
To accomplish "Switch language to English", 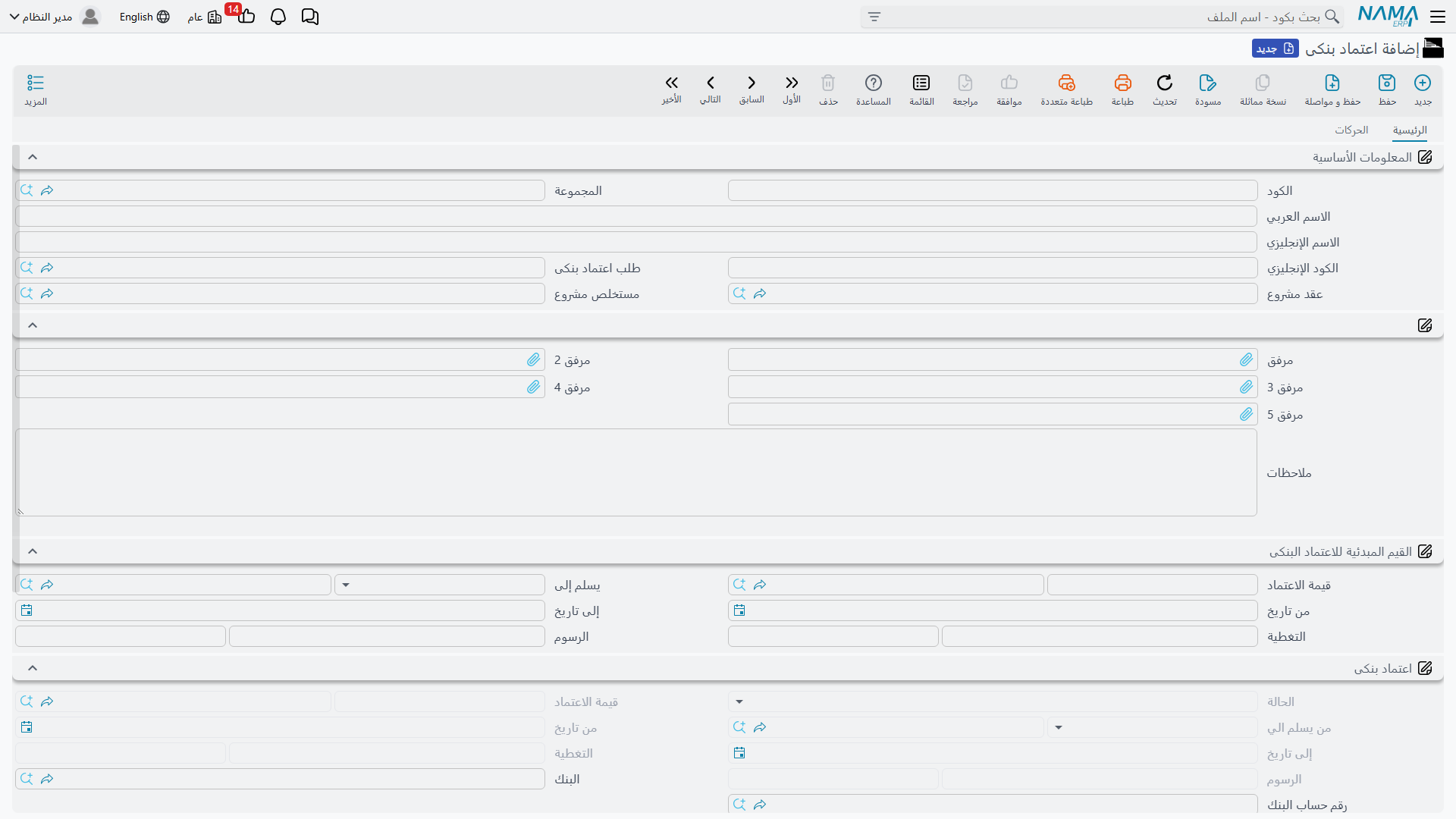I will (x=144, y=17).
